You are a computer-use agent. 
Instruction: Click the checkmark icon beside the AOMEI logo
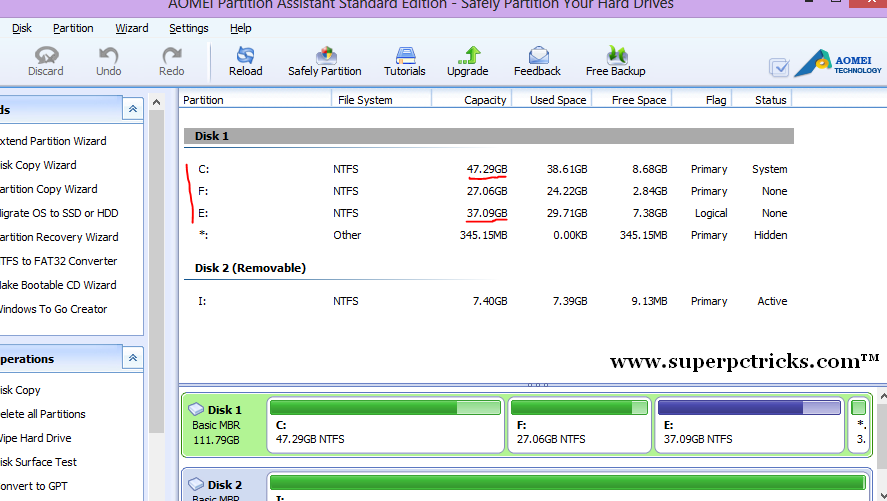779,67
